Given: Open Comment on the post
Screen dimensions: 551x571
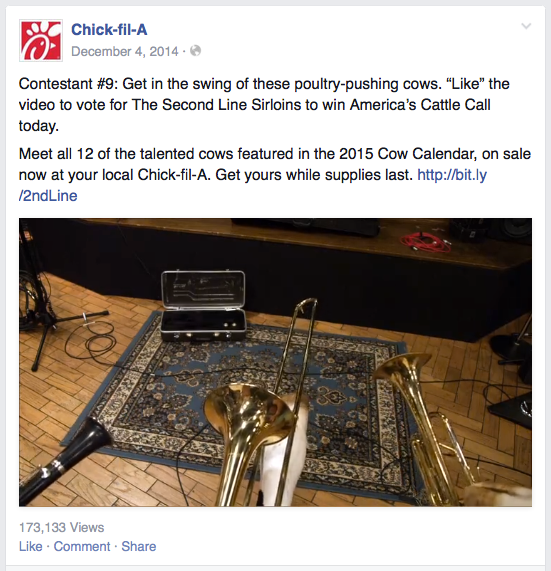Looking at the screenshot, I should pos(82,546).
